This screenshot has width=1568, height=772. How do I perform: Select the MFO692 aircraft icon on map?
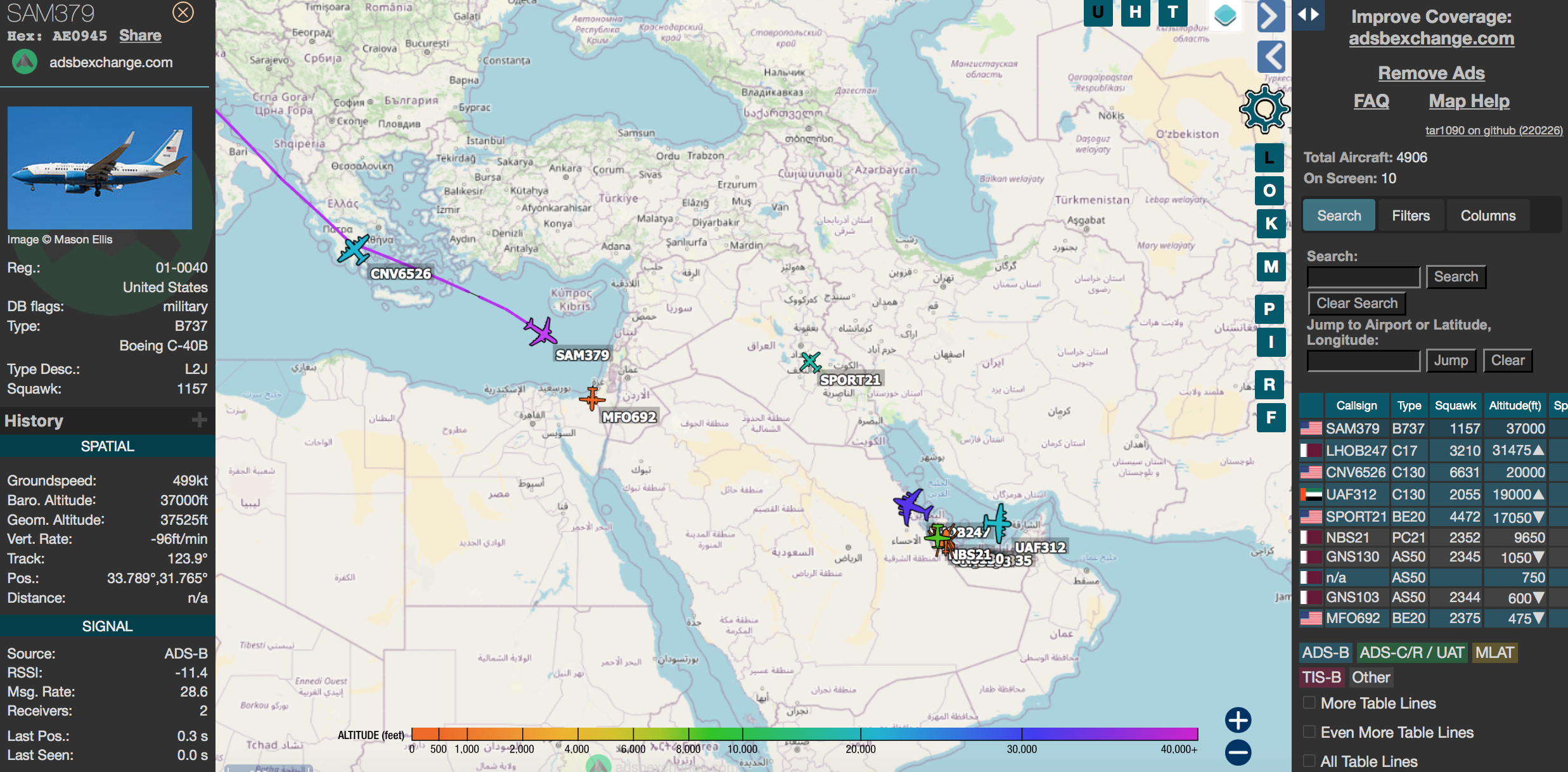click(592, 398)
